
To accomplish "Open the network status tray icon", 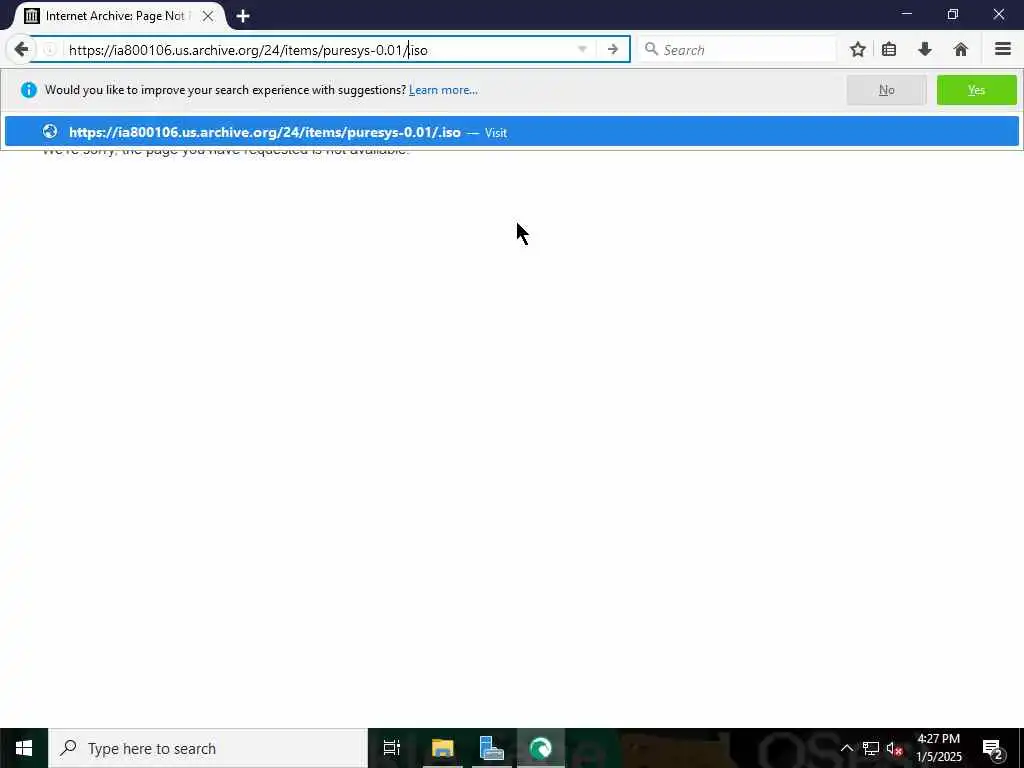I will tap(871, 748).
